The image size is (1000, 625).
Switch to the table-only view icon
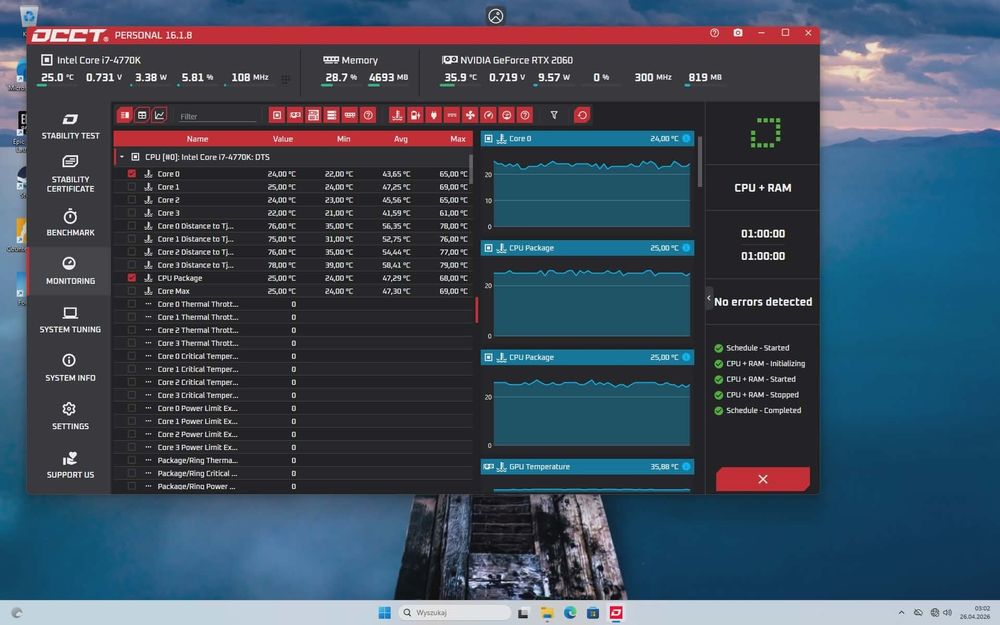(142, 115)
